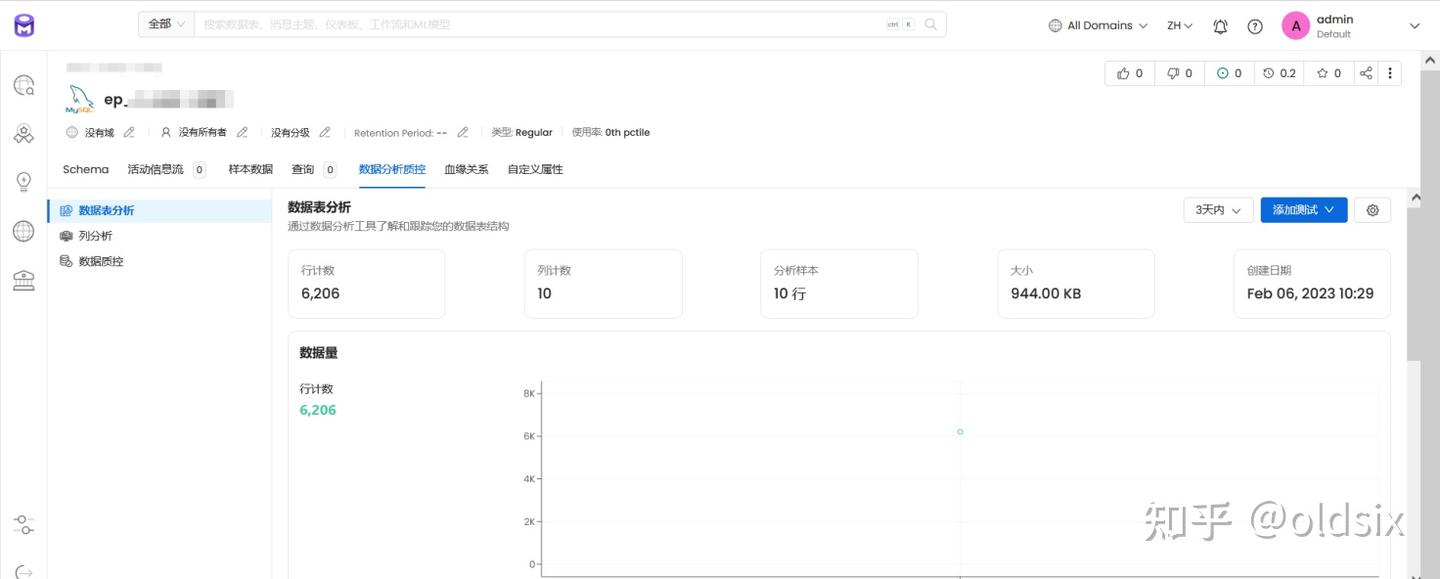Screen dimensions: 1440x579
Task: Edit the owner pencil icon next to 没有所有者
Action: pos(242,132)
